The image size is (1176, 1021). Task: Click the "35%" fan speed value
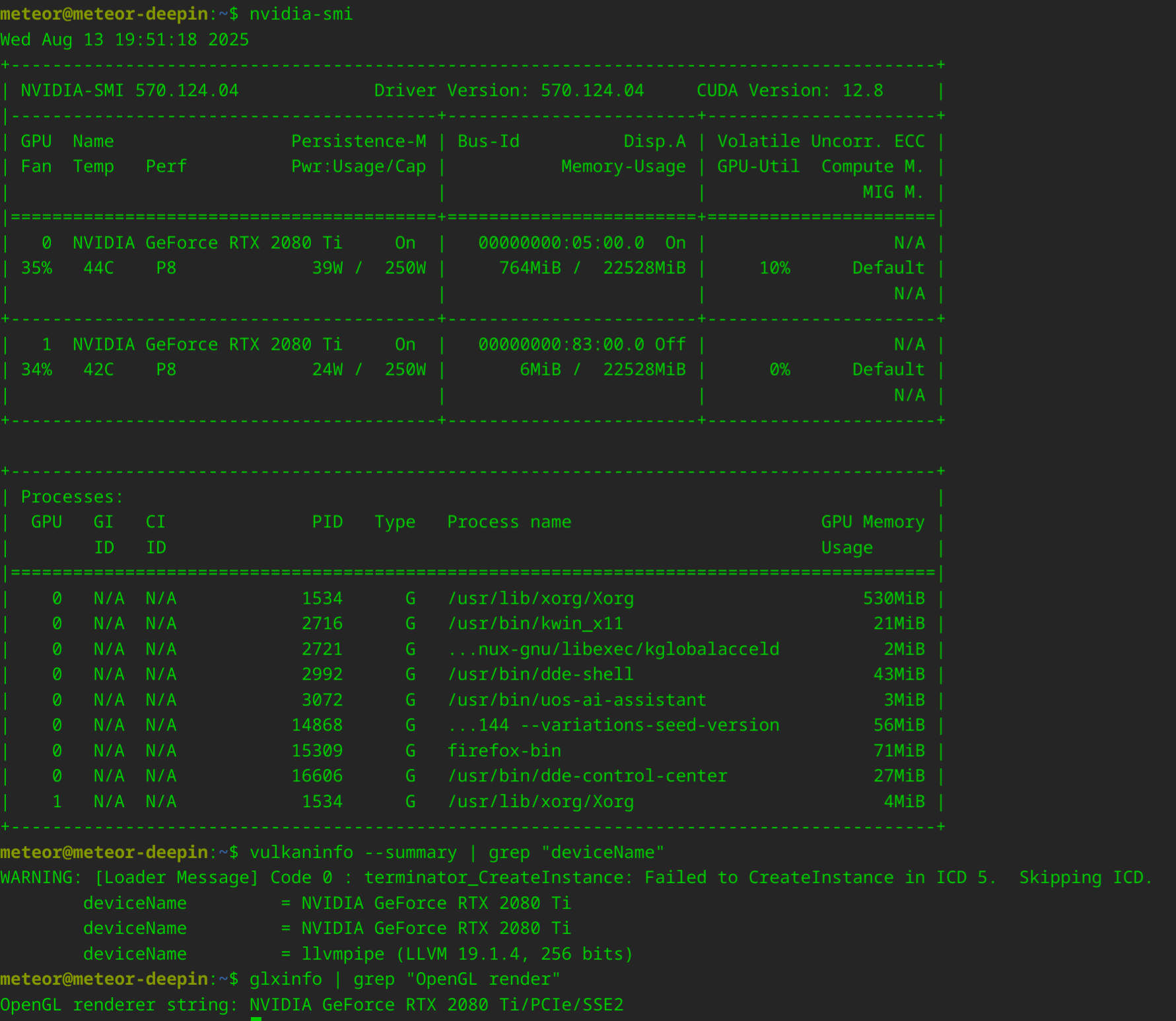36,268
